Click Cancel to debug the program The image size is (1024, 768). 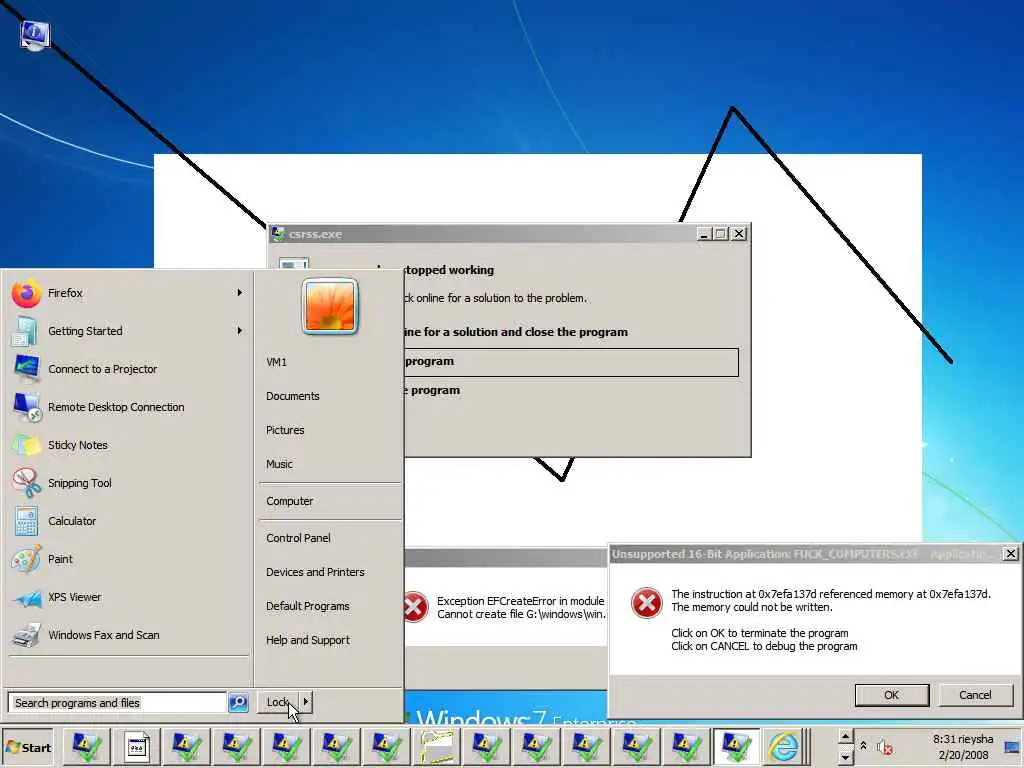click(x=975, y=695)
